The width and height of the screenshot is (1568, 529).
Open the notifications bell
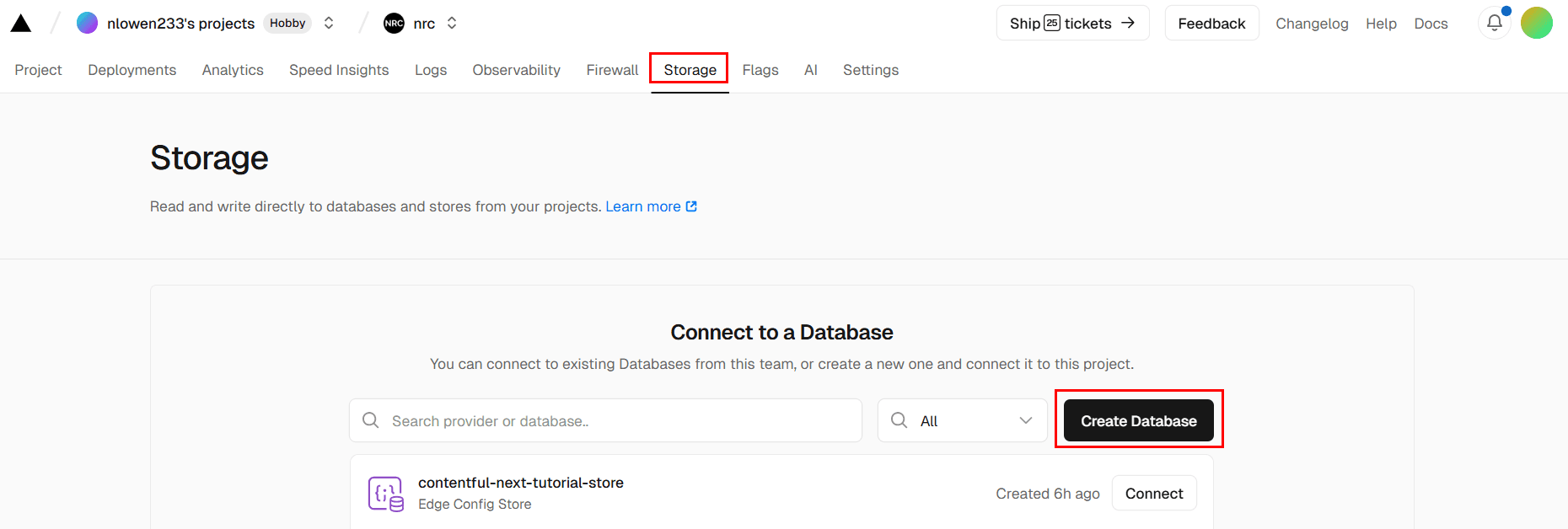pyautogui.click(x=1494, y=23)
